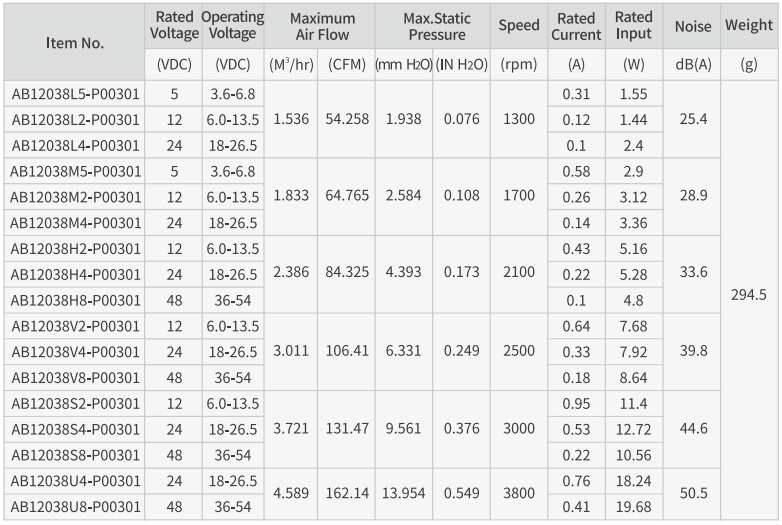Select the AB12038M2-P00301 row label
The image size is (782, 525).
[74, 197]
